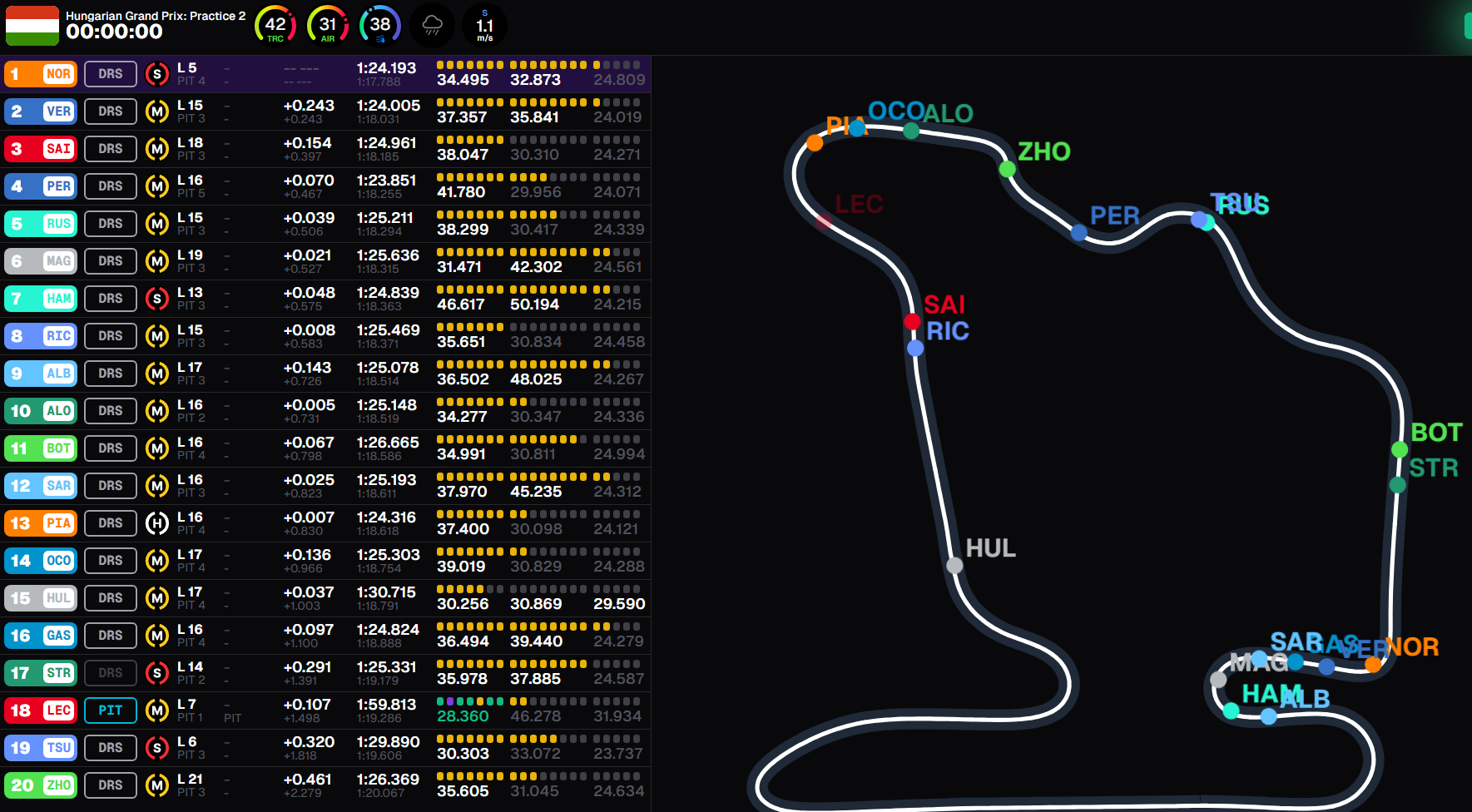Click PIA's hard tyre icon
The height and width of the screenshot is (812, 1472).
(x=157, y=523)
